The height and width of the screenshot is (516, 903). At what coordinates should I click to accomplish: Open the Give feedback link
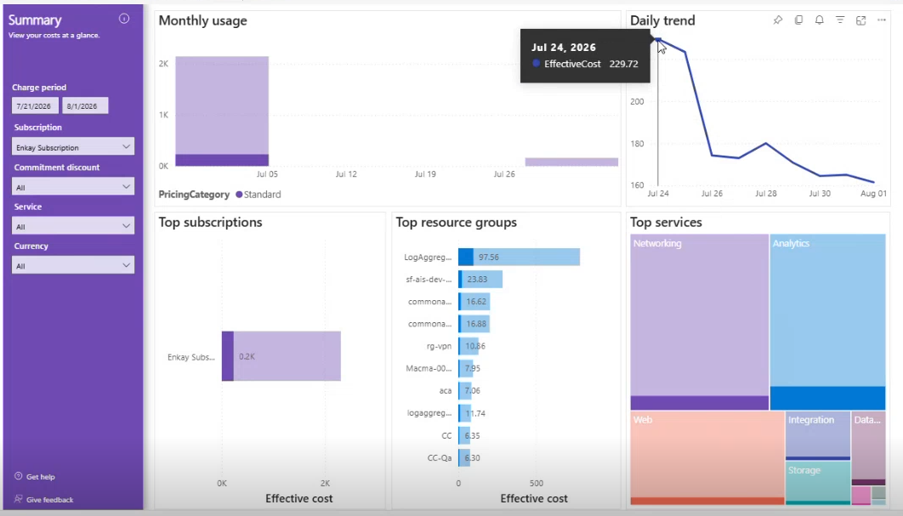pyautogui.click(x=50, y=500)
